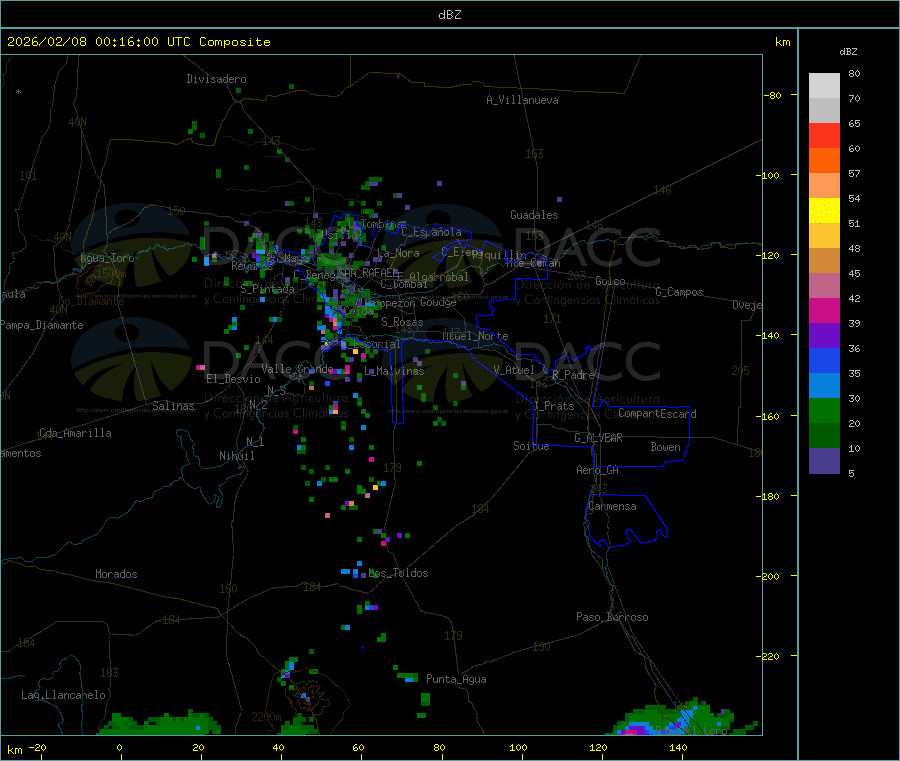Click the Divisadero map label
Image resolution: width=900 pixels, height=761 pixels.
click(216, 79)
